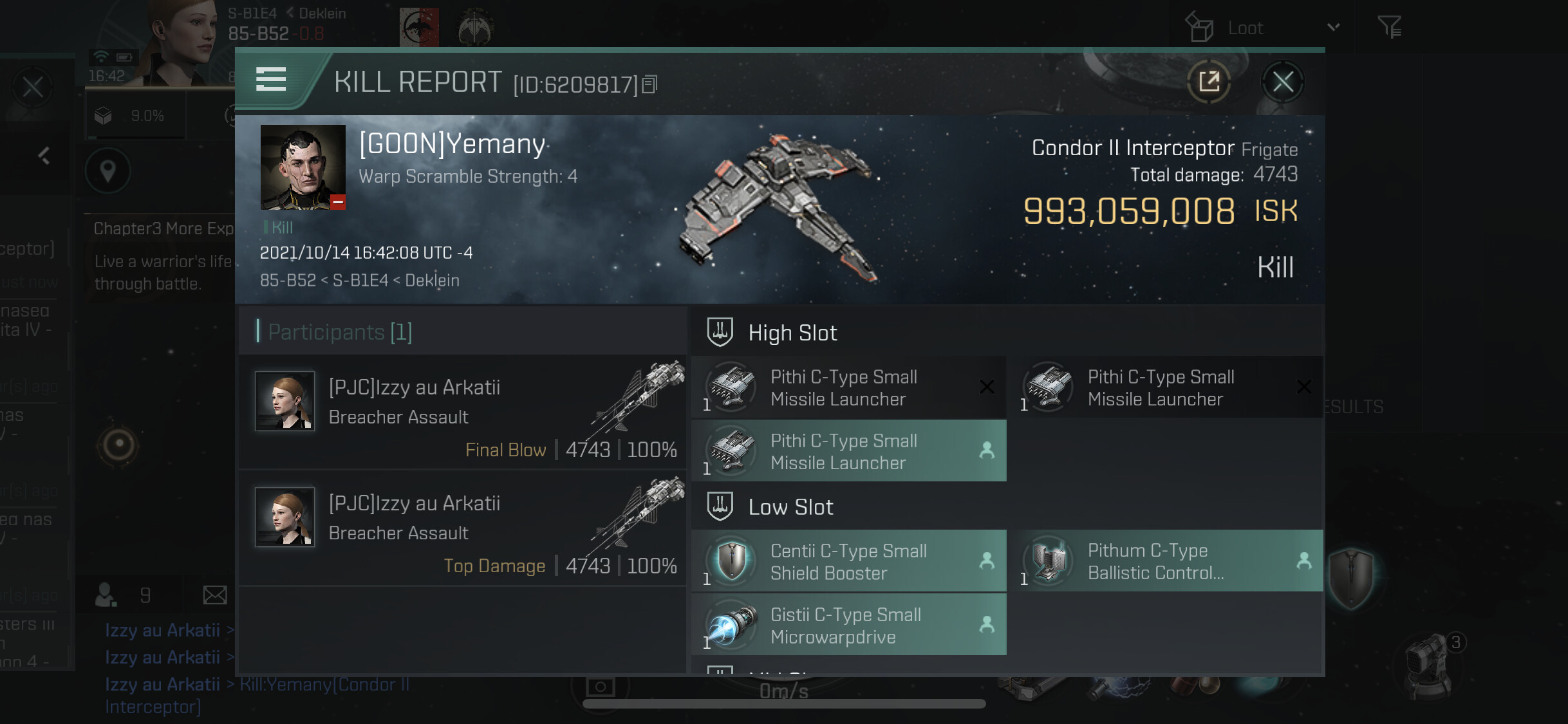This screenshot has height=724, width=1568.
Task: Collapse the left panel with back chevron
Action: point(44,155)
